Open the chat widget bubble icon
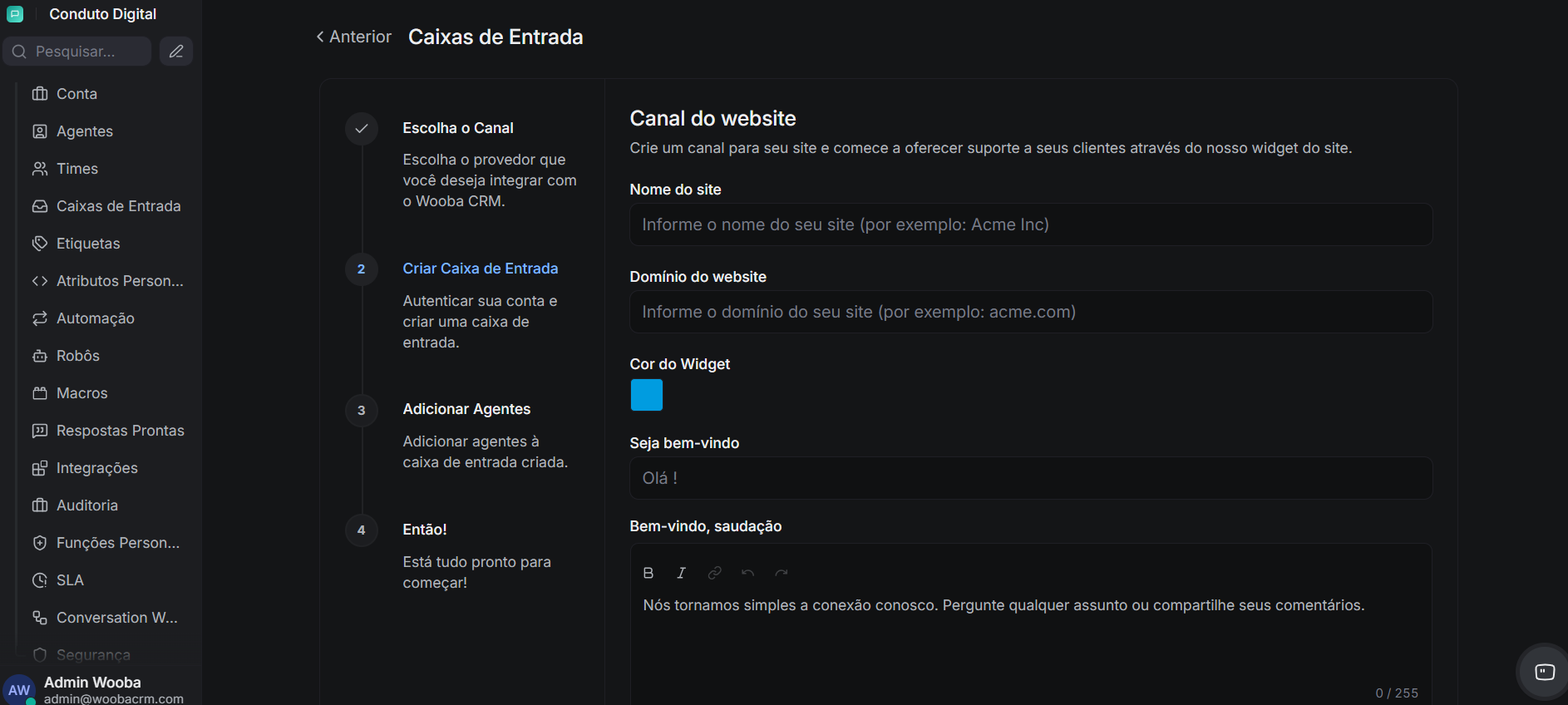The width and height of the screenshot is (1568, 705). click(x=1544, y=672)
